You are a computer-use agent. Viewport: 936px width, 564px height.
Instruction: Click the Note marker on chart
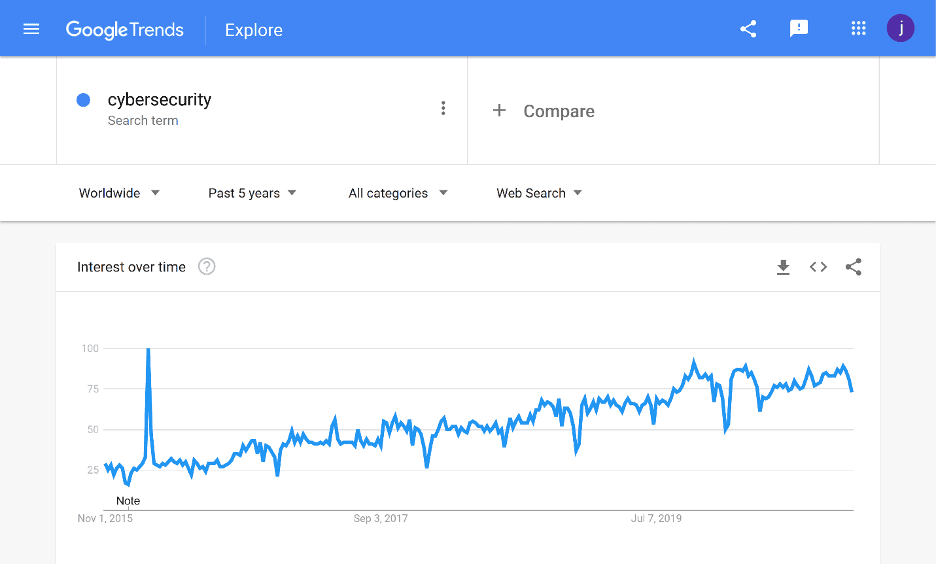tap(128, 501)
